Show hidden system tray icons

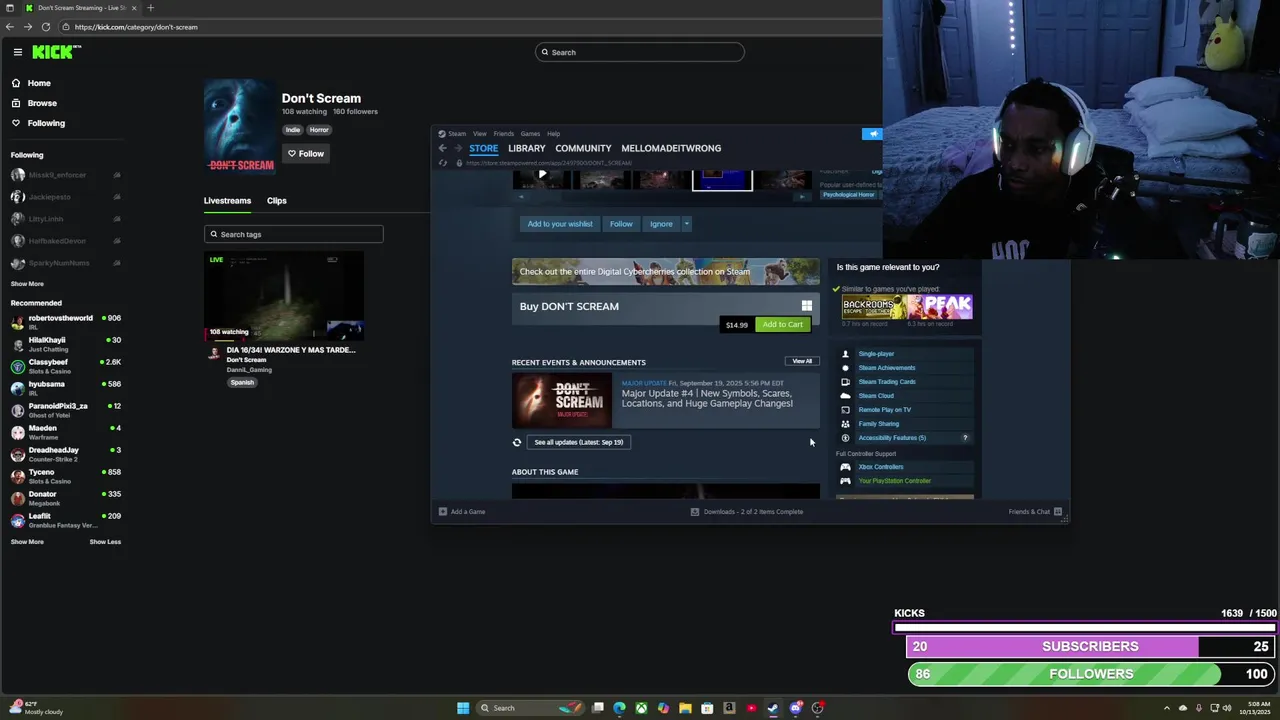1168,708
